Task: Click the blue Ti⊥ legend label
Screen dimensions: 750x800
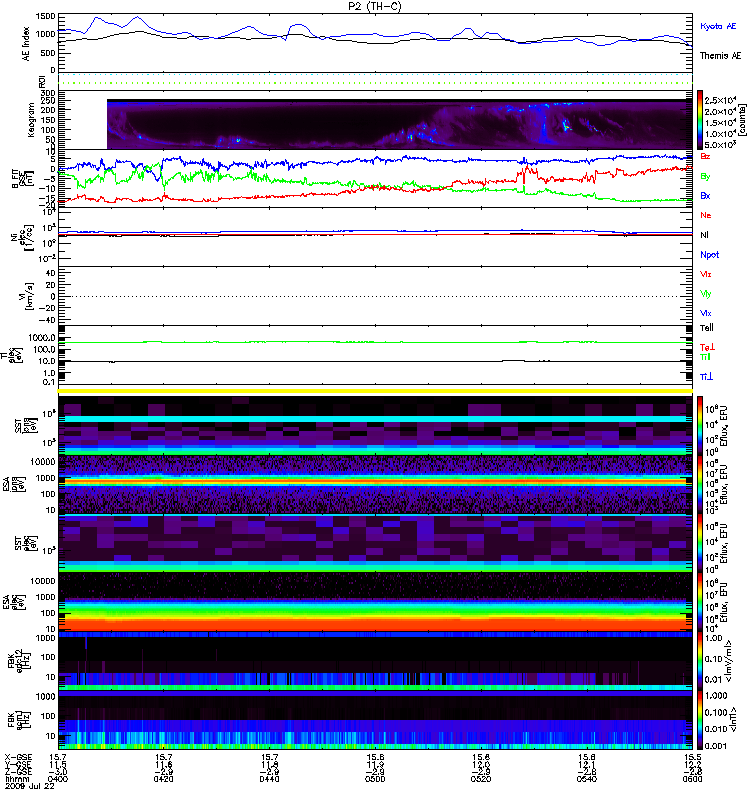Action: 706,377
